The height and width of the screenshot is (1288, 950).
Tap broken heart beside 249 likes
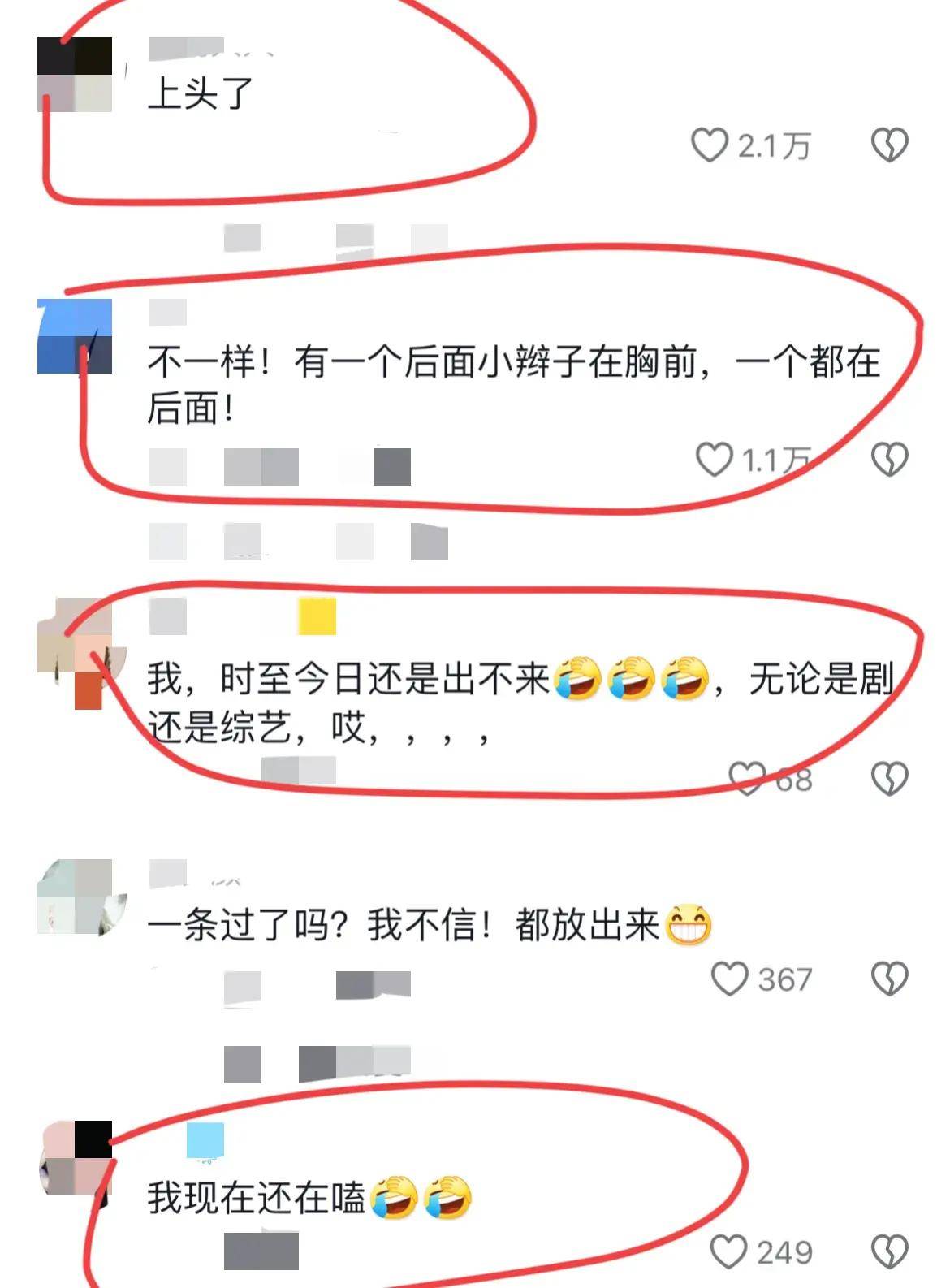(889, 1251)
